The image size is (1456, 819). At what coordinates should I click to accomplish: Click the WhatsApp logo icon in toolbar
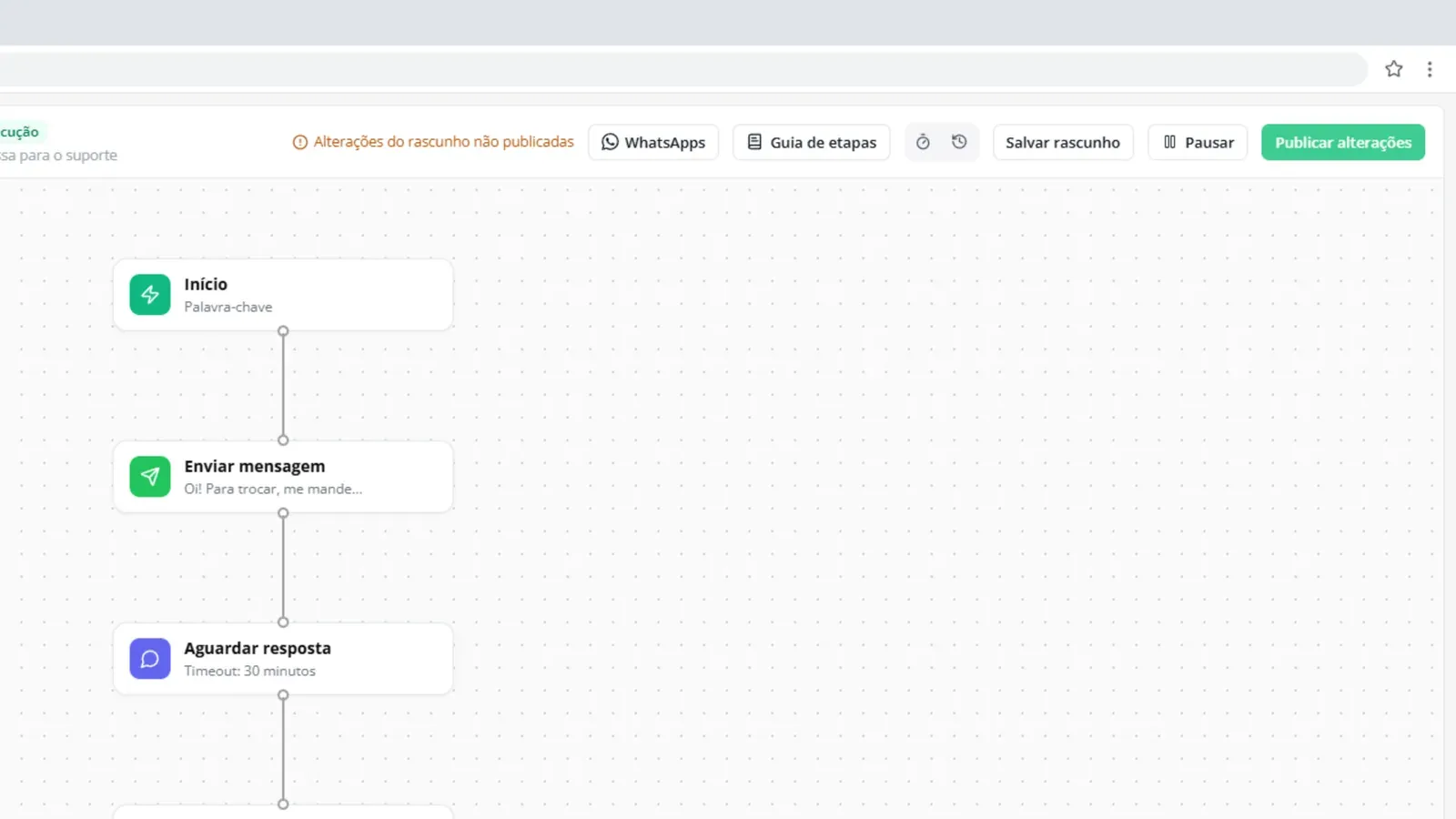(610, 142)
